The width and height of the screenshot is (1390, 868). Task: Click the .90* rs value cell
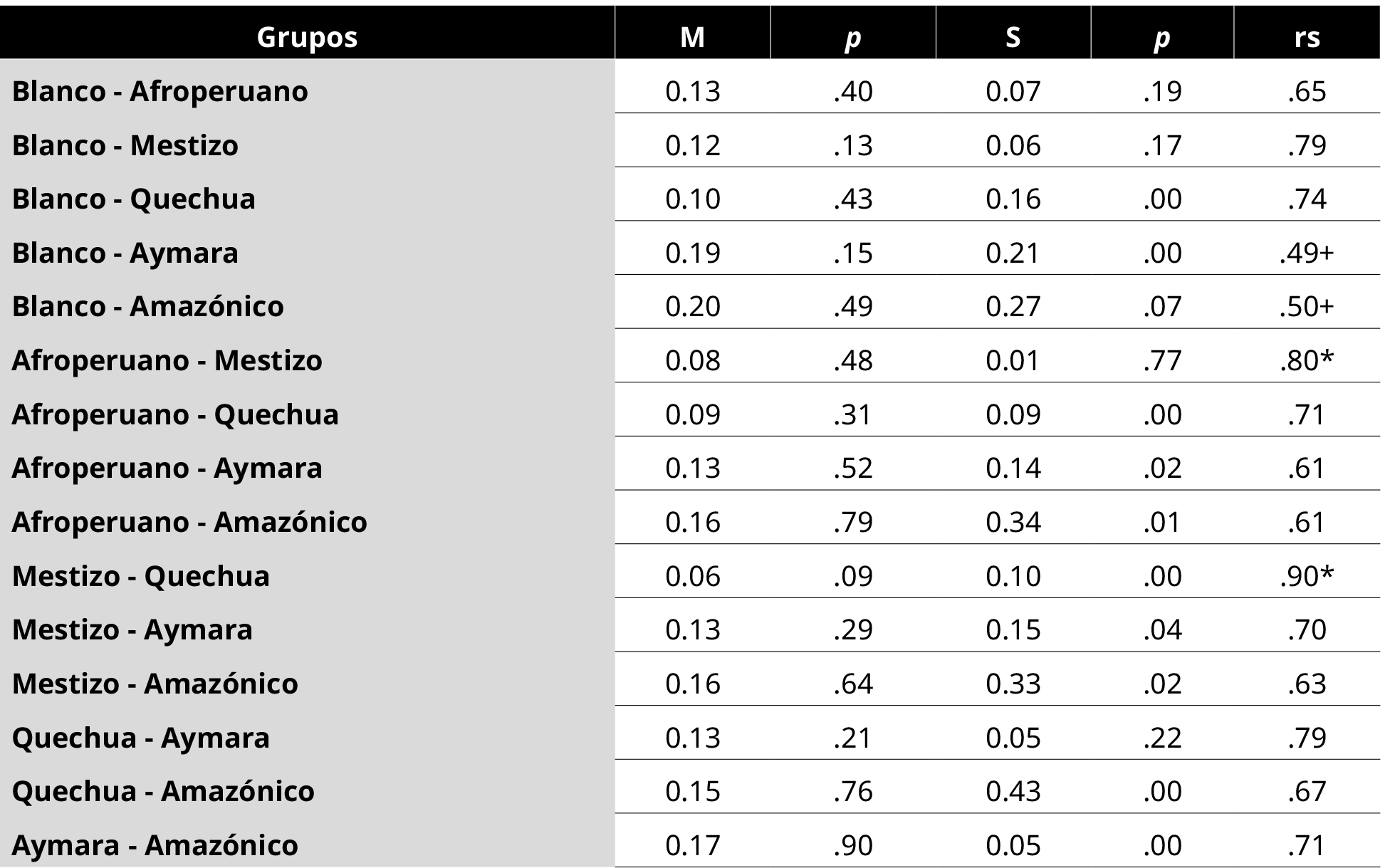(1307, 576)
